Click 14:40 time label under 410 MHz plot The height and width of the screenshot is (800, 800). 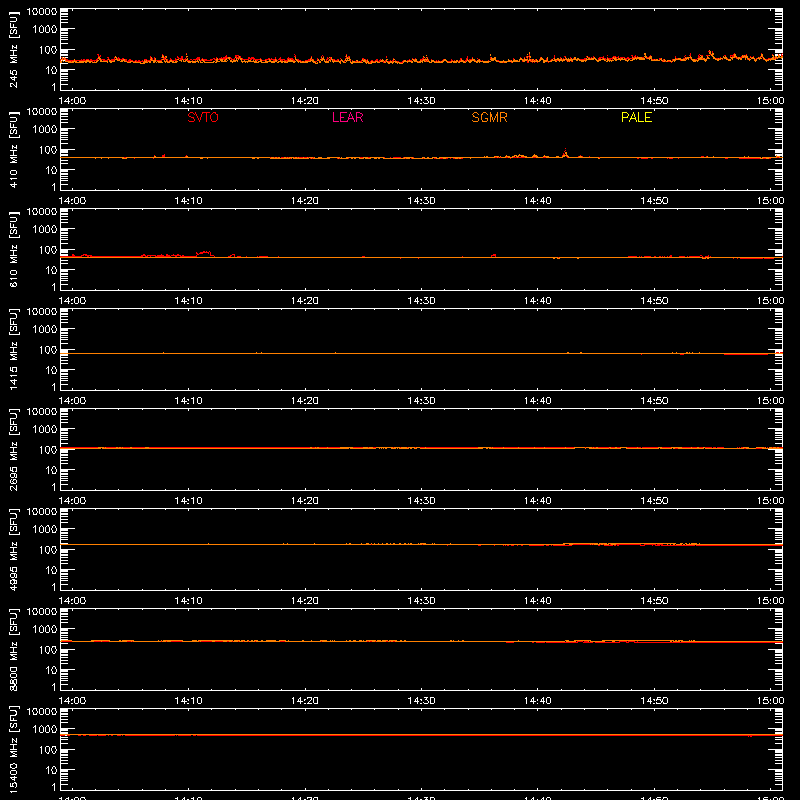point(538,201)
